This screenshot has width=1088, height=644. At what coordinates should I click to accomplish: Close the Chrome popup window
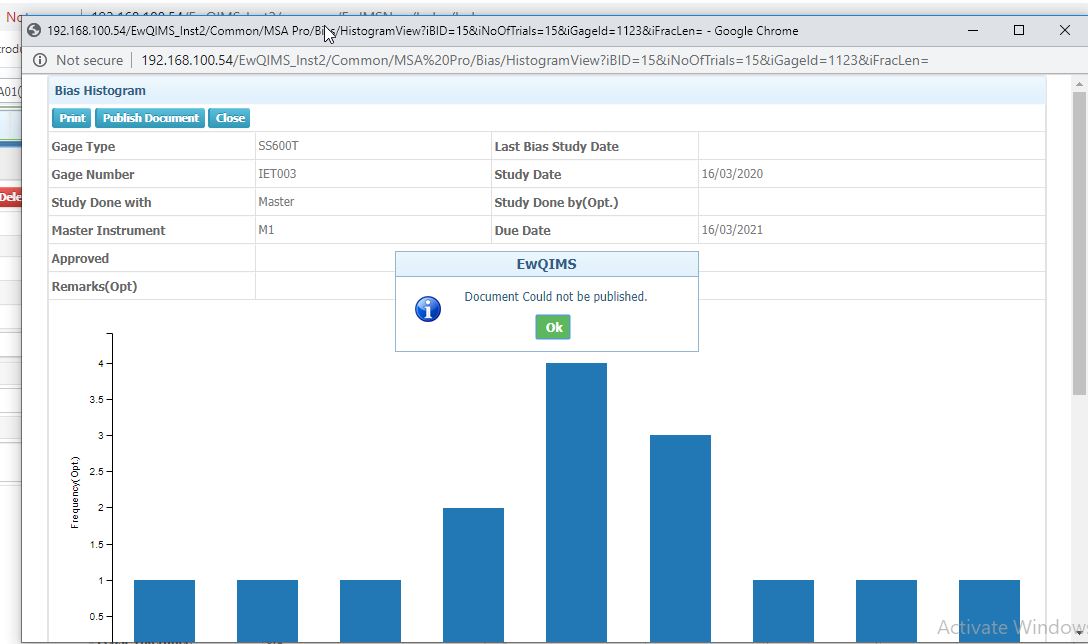(1065, 31)
